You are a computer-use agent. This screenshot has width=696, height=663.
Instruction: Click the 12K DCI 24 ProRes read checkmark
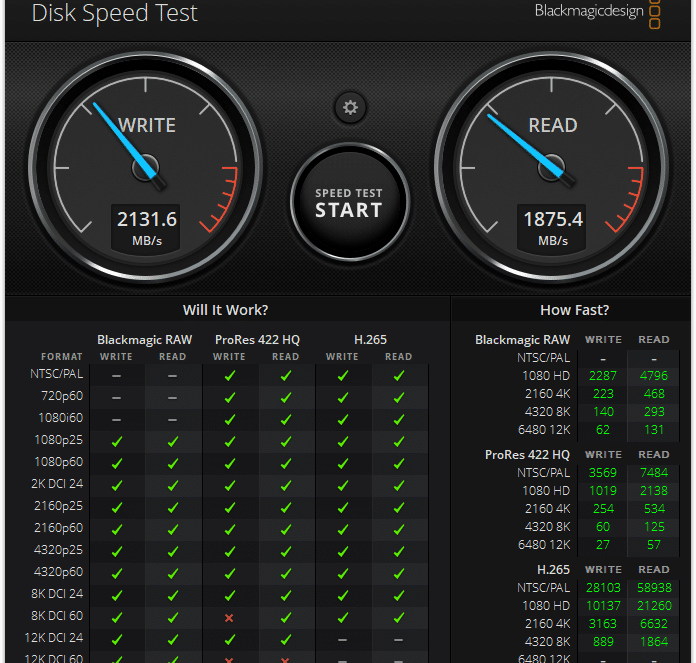[286, 639]
